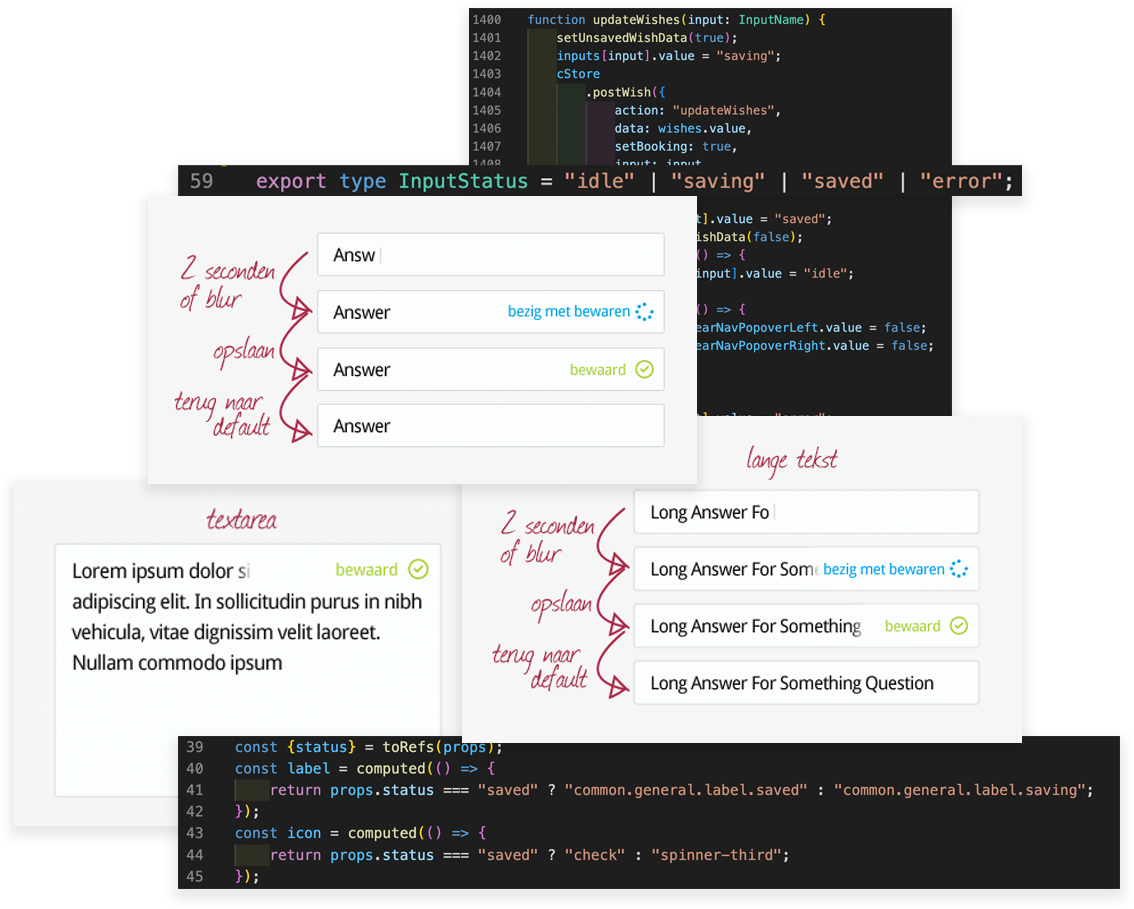Screen dimensions: 1134x909
Task: Click the 'Long Answer For Som' saving field
Action: click(x=806, y=569)
